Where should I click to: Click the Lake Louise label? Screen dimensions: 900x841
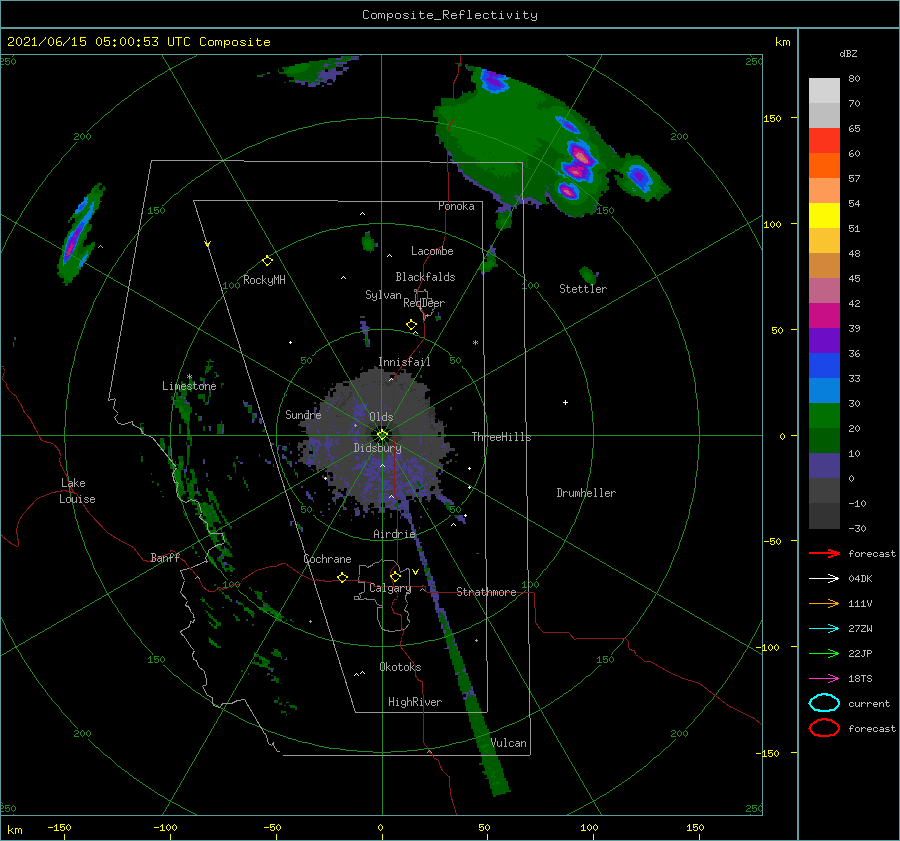point(77,491)
